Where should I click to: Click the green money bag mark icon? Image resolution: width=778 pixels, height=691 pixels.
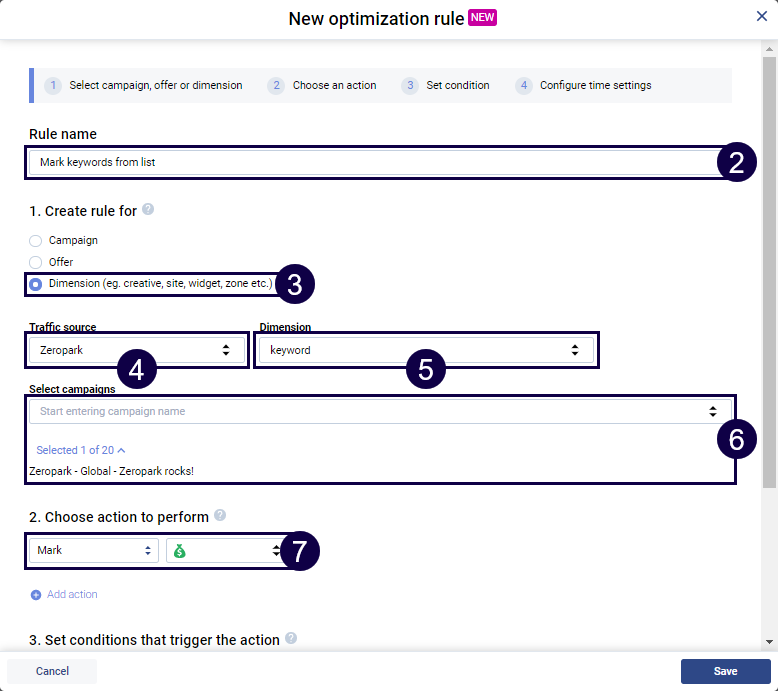[x=181, y=550]
